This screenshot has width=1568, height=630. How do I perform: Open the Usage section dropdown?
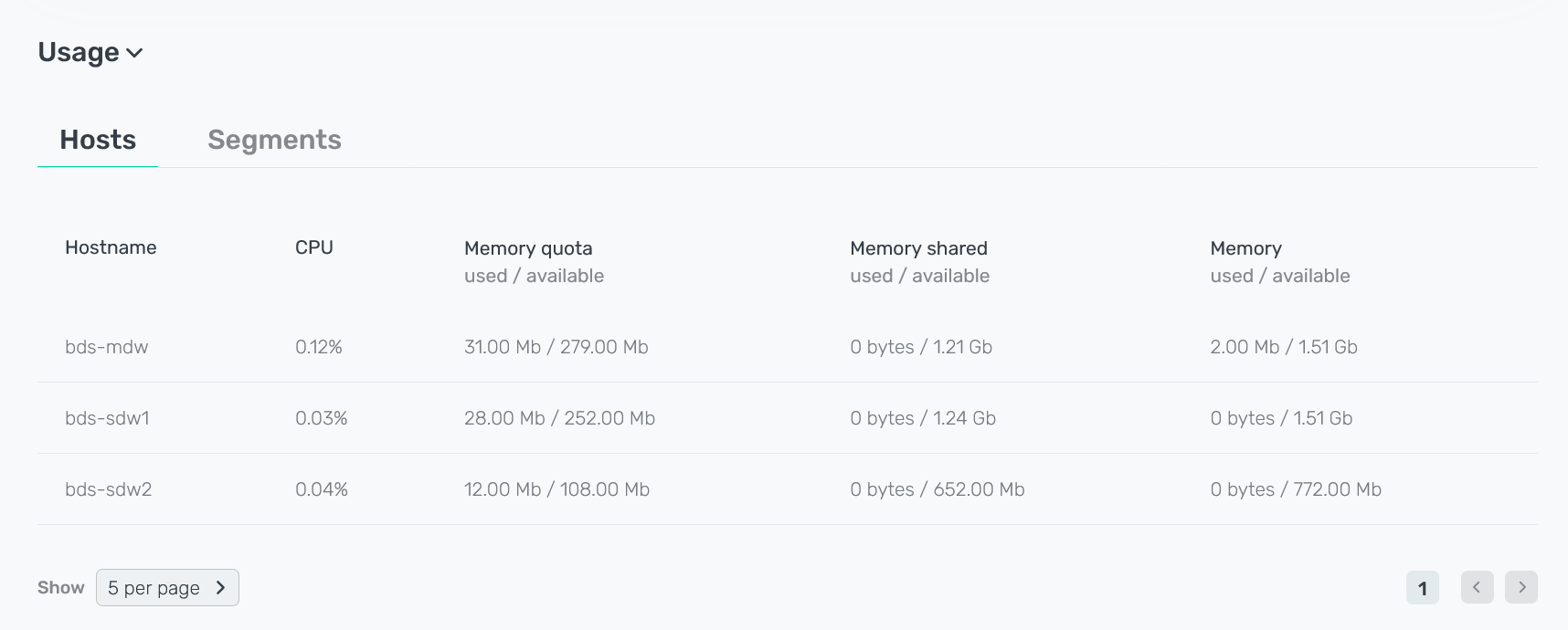(x=89, y=52)
